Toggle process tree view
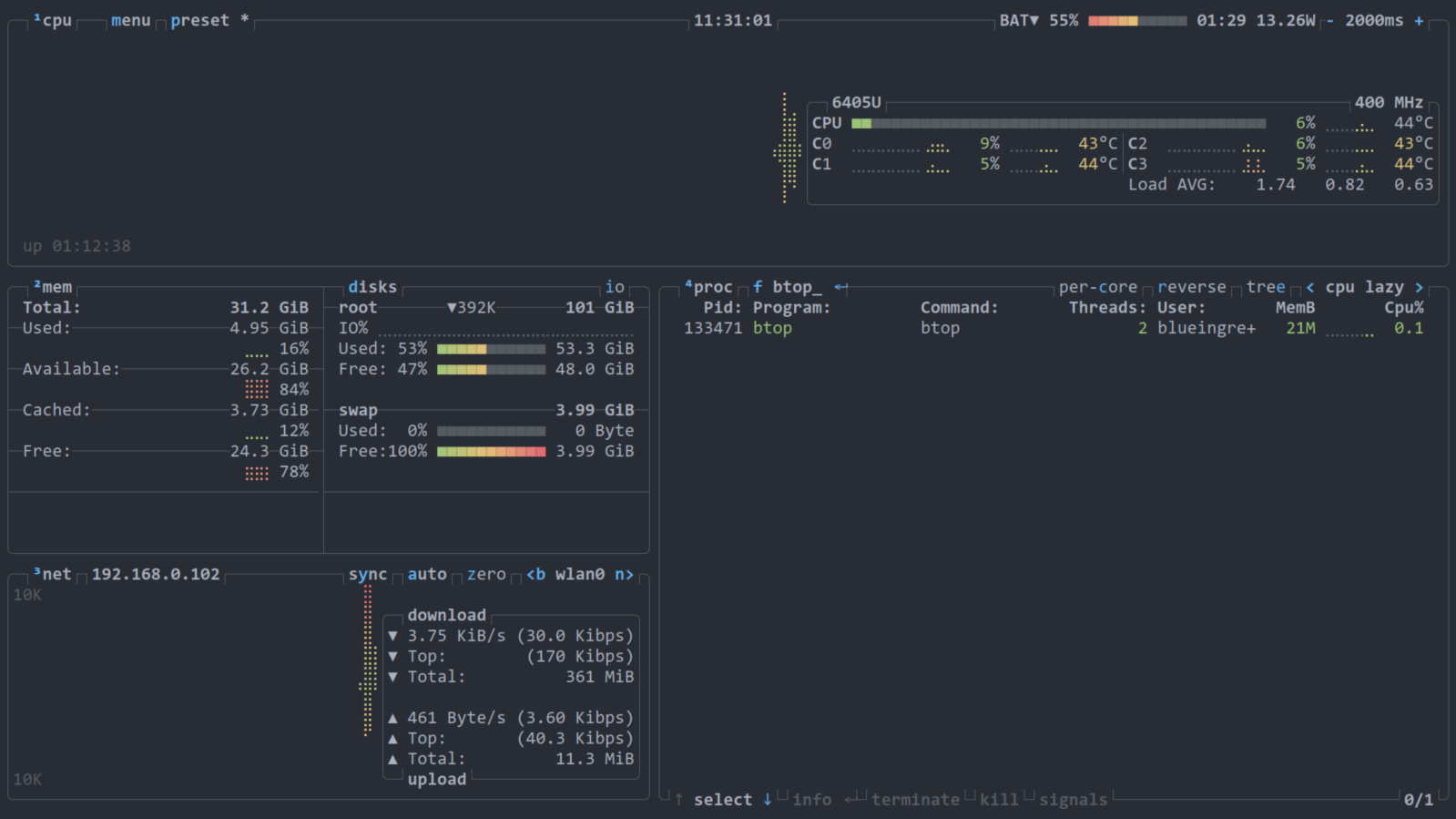 tap(1265, 287)
